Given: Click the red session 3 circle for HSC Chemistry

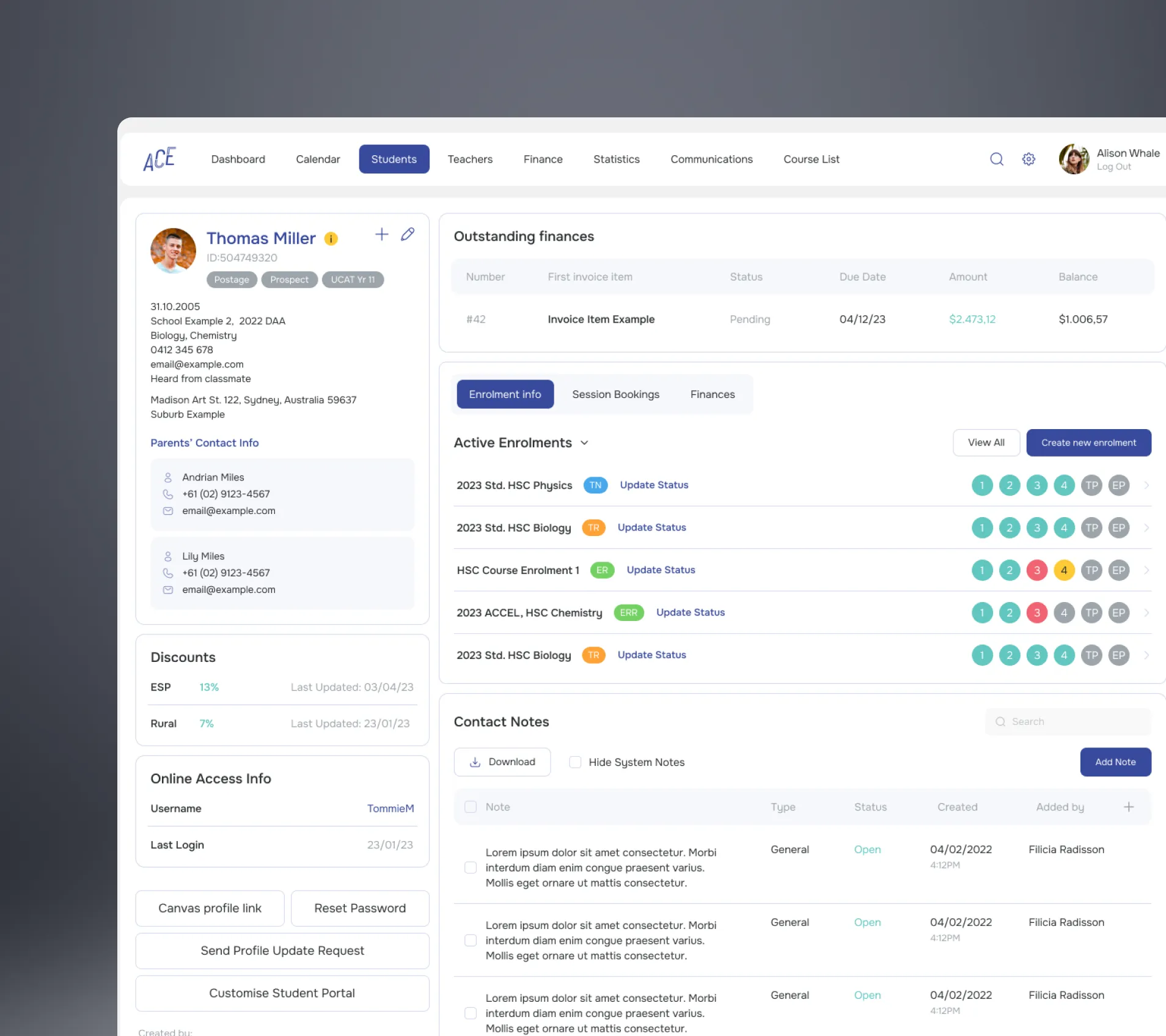Looking at the screenshot, I should tap(1036, 612).
